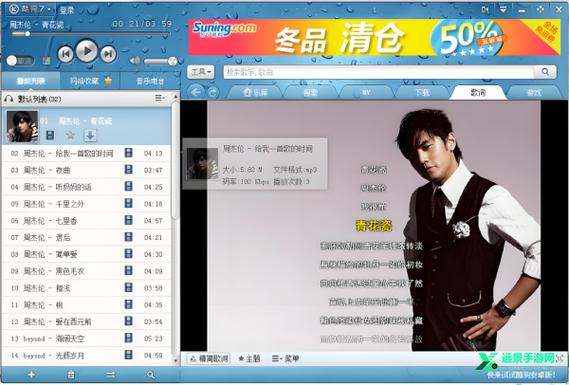The image size is (569, 385).
Task: Click the MV icon under 青花瓷 row
Action: [50, 136]
